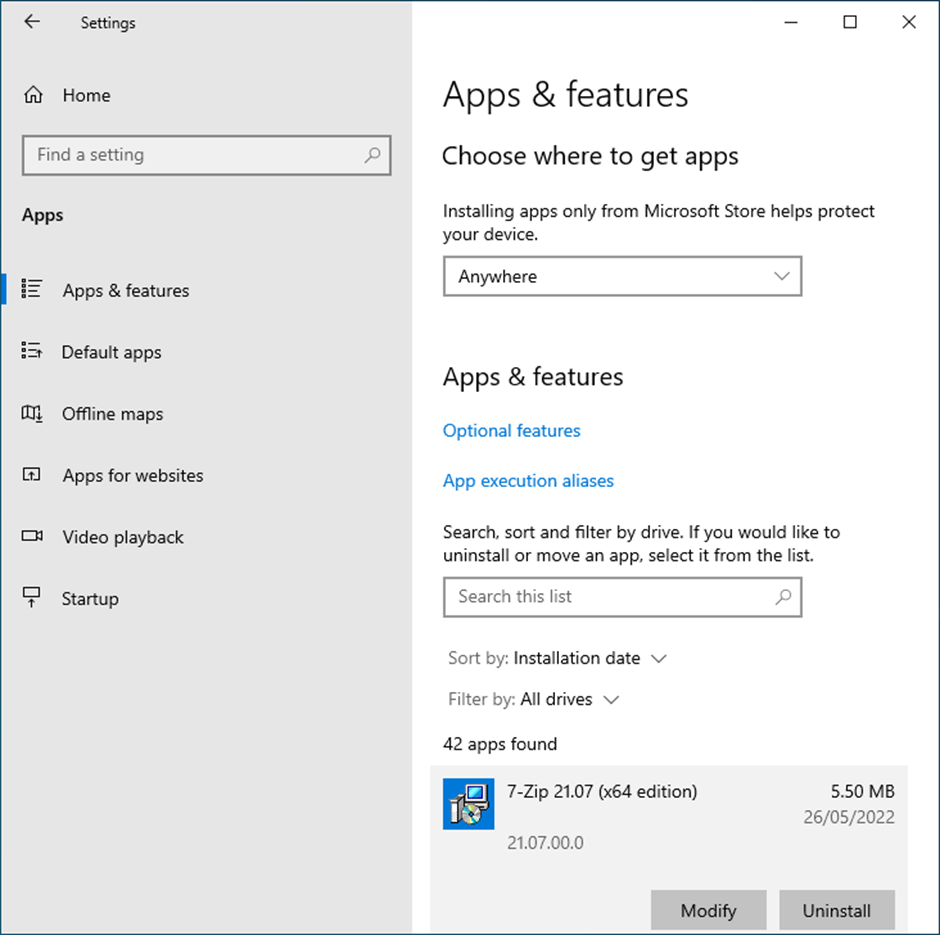Open Offline maps via its map icon

tap(31, 413)
